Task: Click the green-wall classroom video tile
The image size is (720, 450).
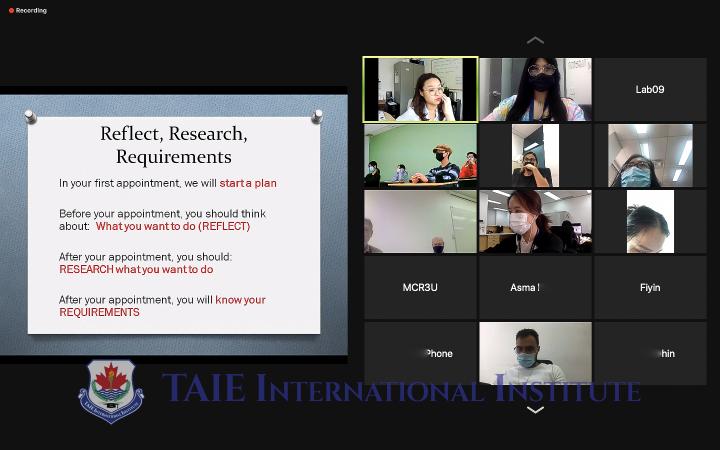Action: [420, 156]
